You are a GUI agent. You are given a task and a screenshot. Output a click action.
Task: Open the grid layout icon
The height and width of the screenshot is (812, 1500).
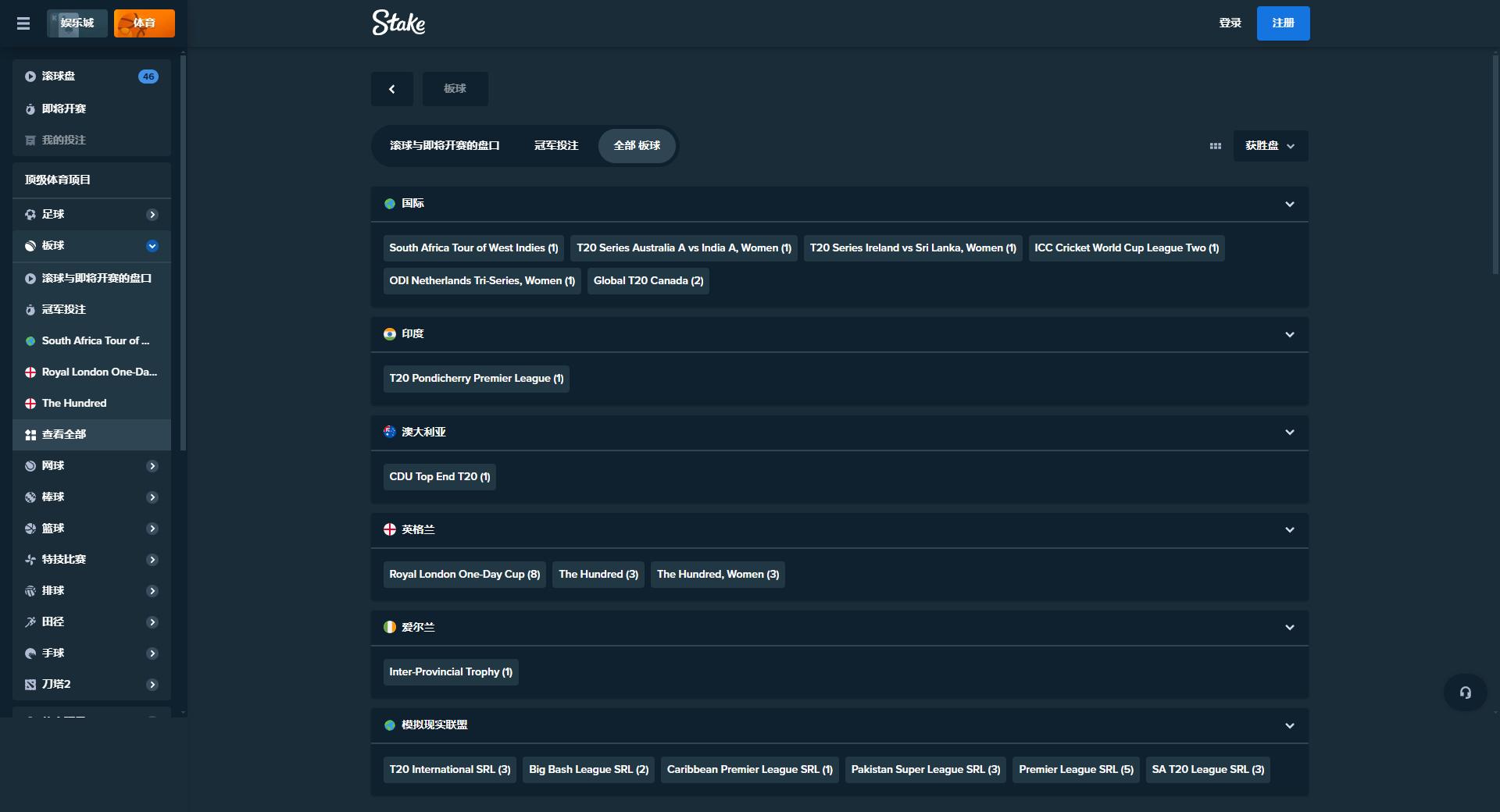(1215, 146)
